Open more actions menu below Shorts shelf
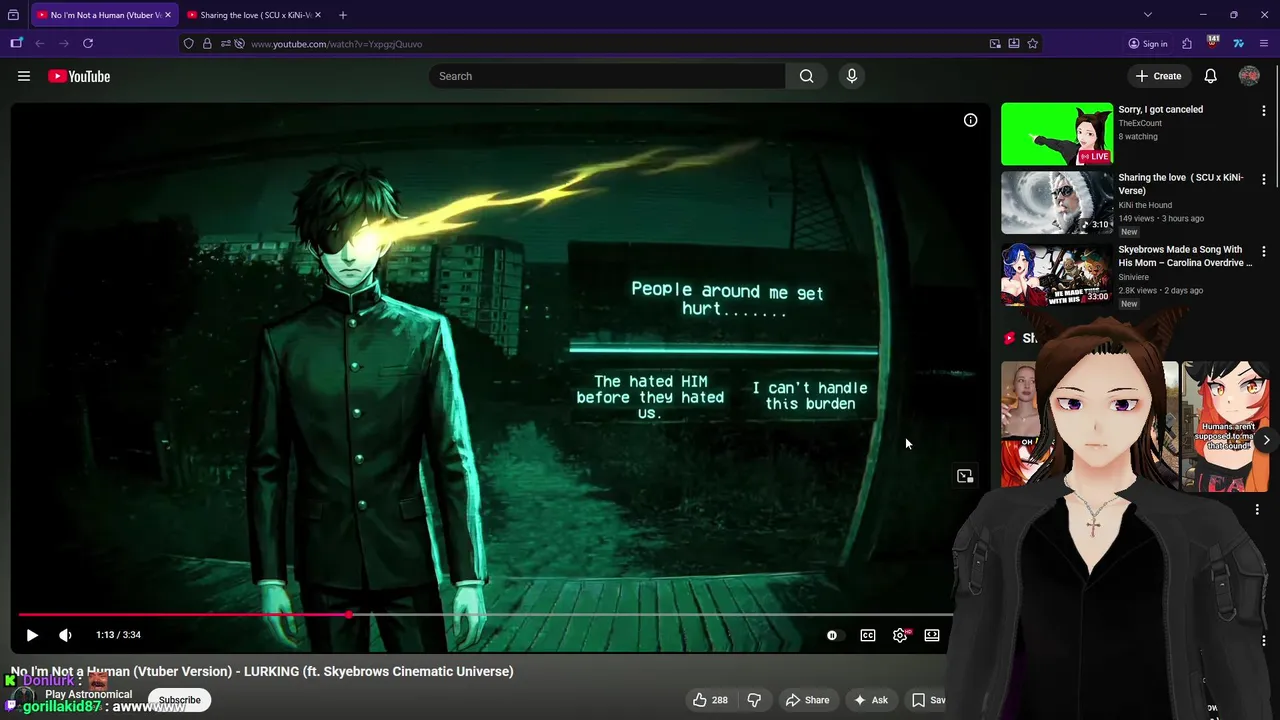This screenshot has height=720, width=1280. 1257,510
